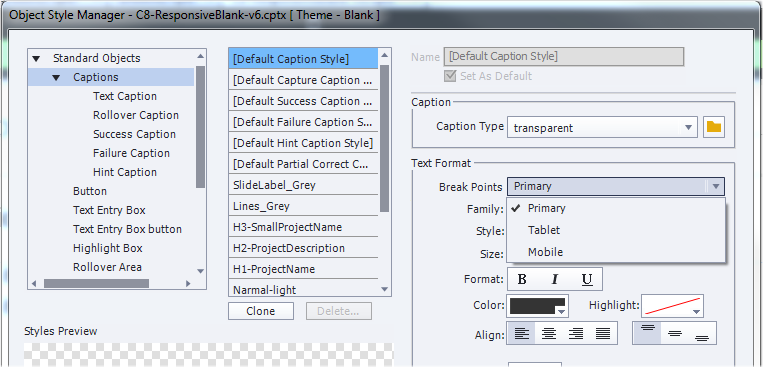The height and width of the screenshot is (367, 763).
Task: Select [Default Capture Caption style entry
Action: pos(303,80)
